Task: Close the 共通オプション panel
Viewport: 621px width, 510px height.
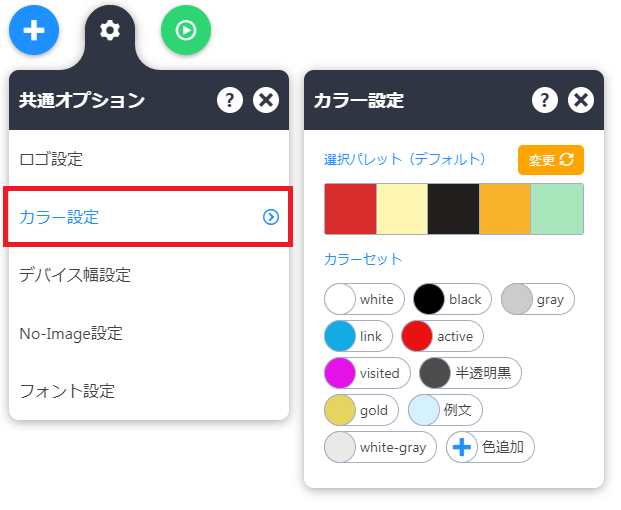Action: click(x=266, y=99)
